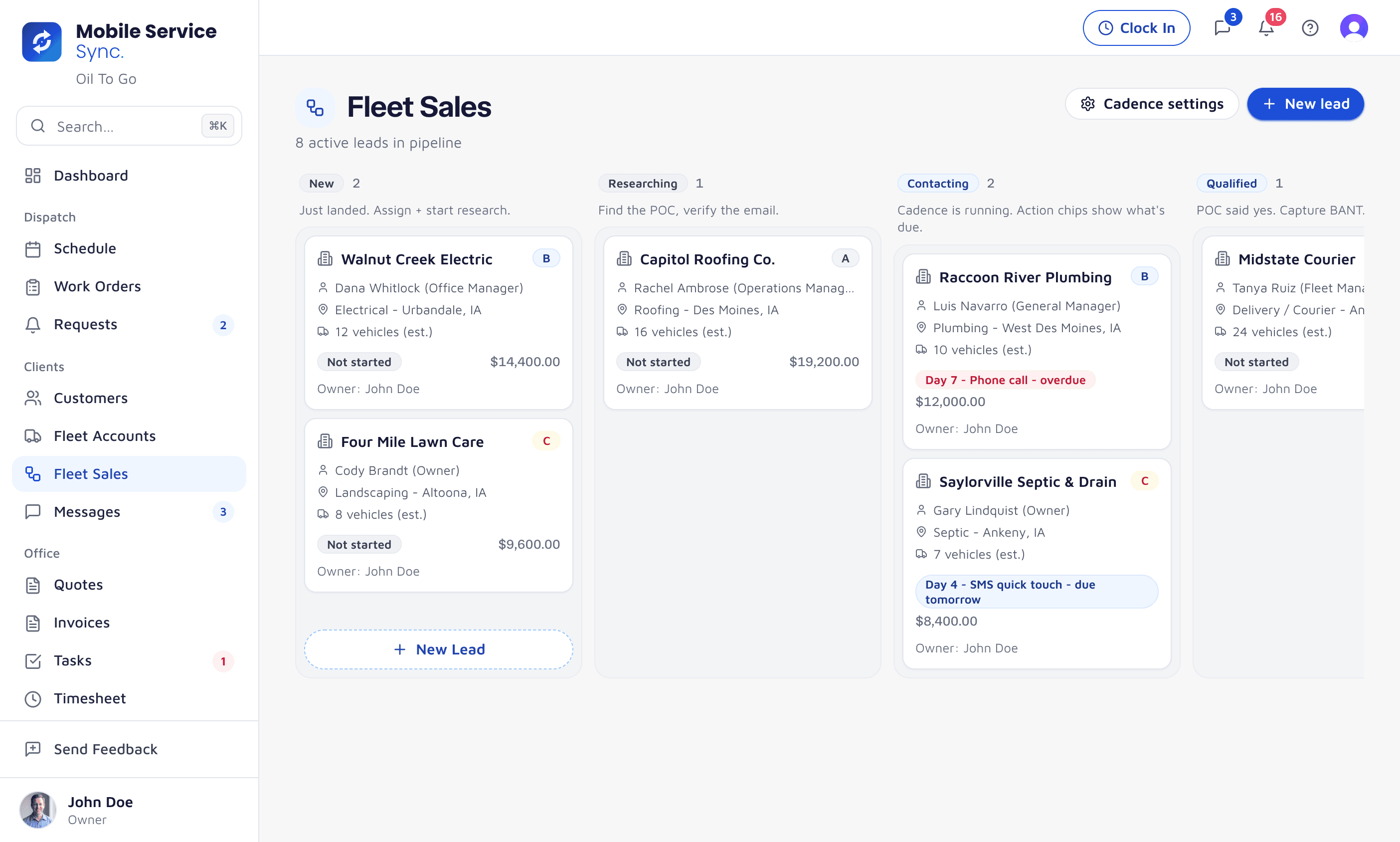Click the Fleet Sales page title icon
Screen dimensions: 1400x842
[x=315, y=107]
